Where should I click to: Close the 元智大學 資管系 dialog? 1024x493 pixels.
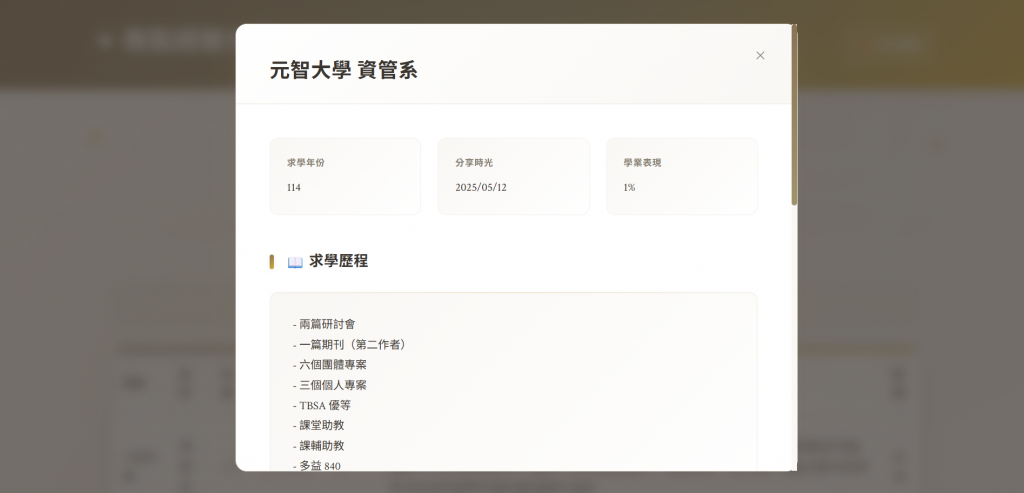point(760,56)
